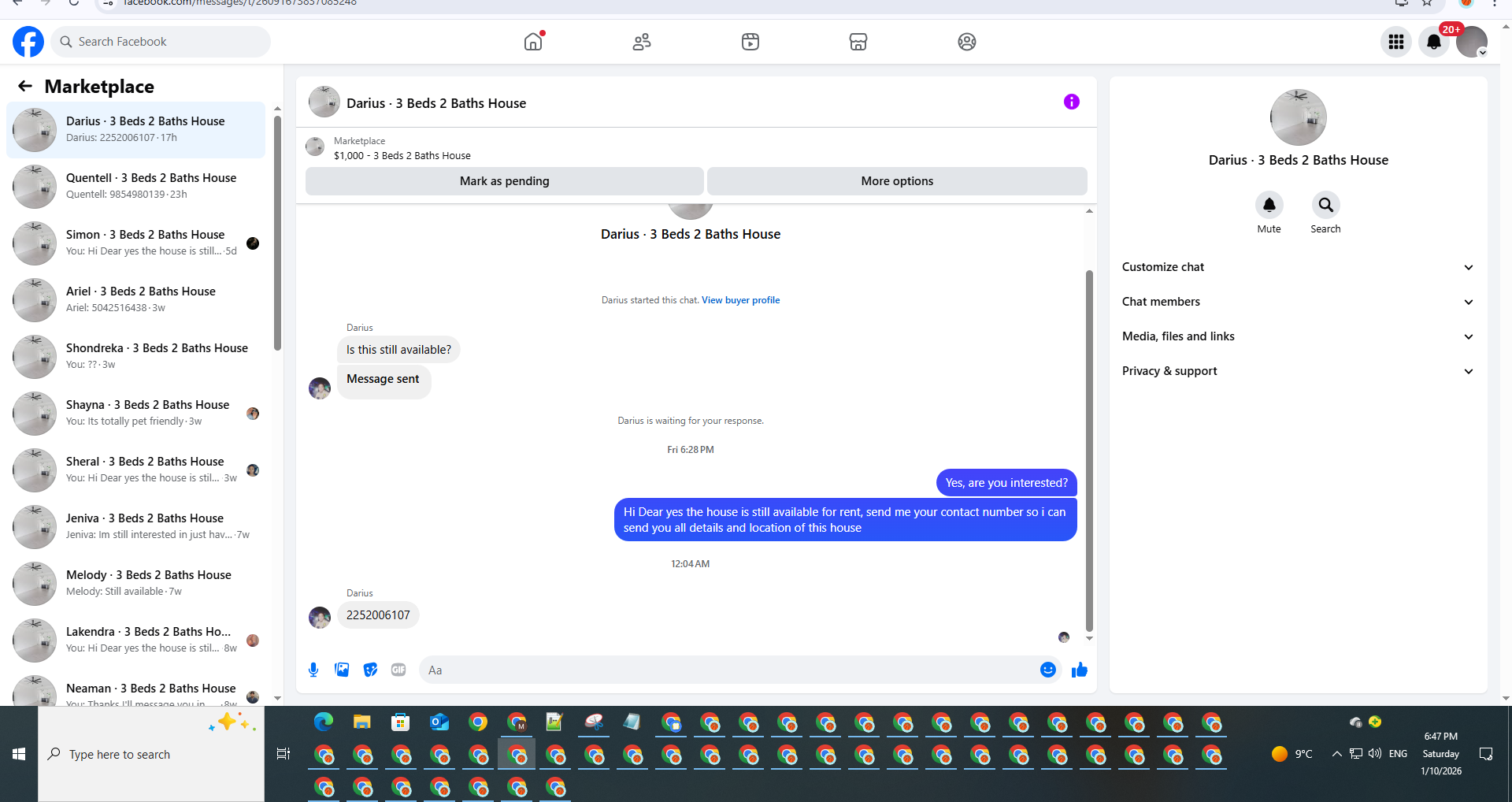Open Shayna's conversation

point(135,414)
